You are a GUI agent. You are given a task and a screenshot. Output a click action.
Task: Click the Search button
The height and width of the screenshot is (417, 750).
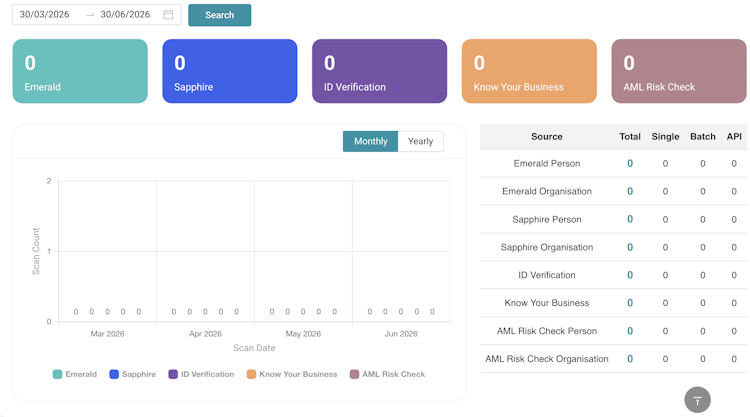pyautogui.click(x=220, y=15)
